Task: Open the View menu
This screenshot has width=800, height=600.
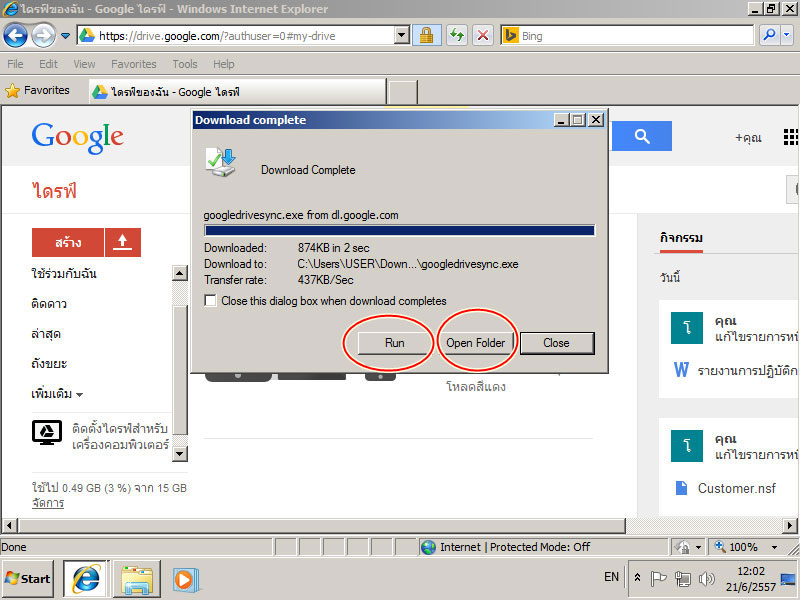Action: [x=84, y=64]
